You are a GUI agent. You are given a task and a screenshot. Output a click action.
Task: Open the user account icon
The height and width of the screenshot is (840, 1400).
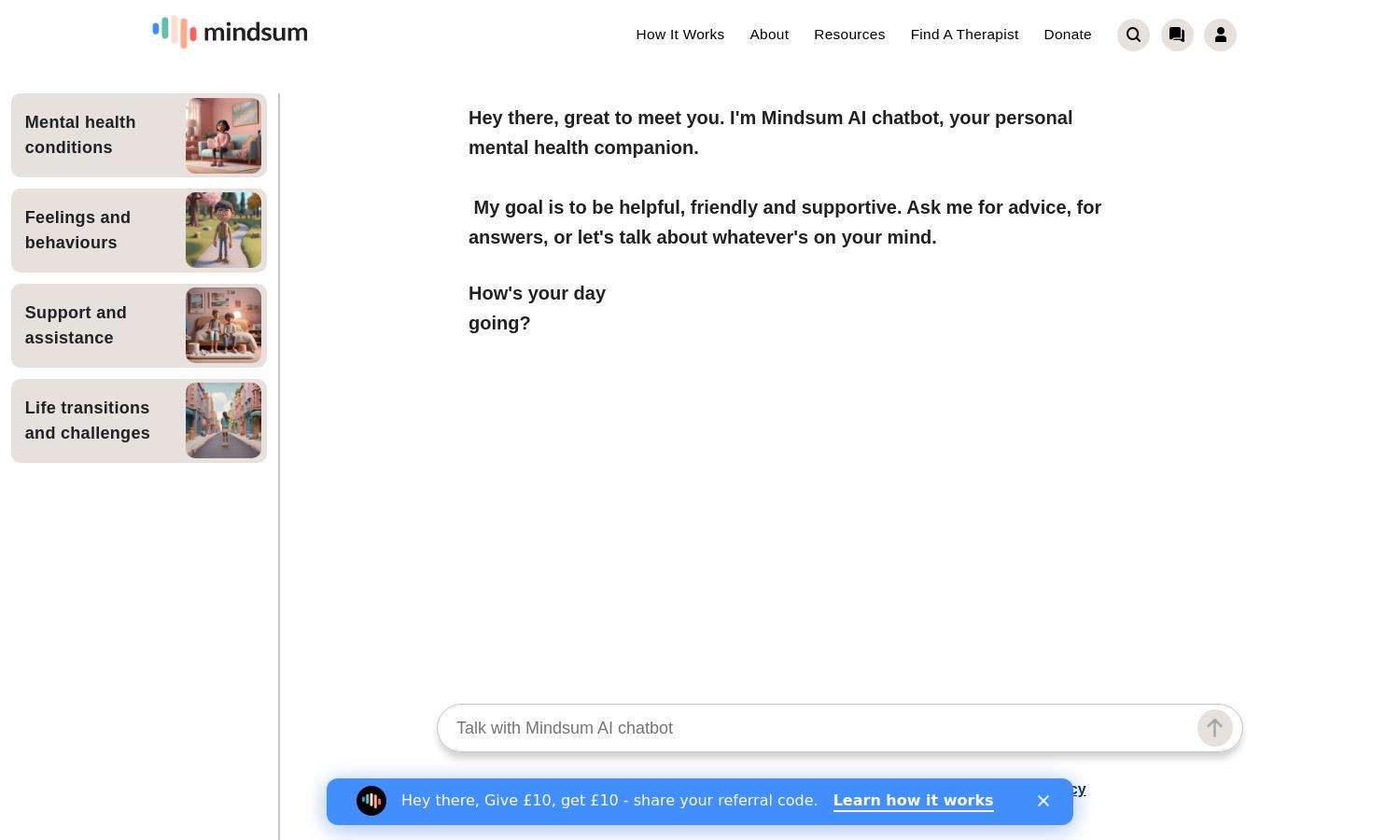pos(1220,35)
